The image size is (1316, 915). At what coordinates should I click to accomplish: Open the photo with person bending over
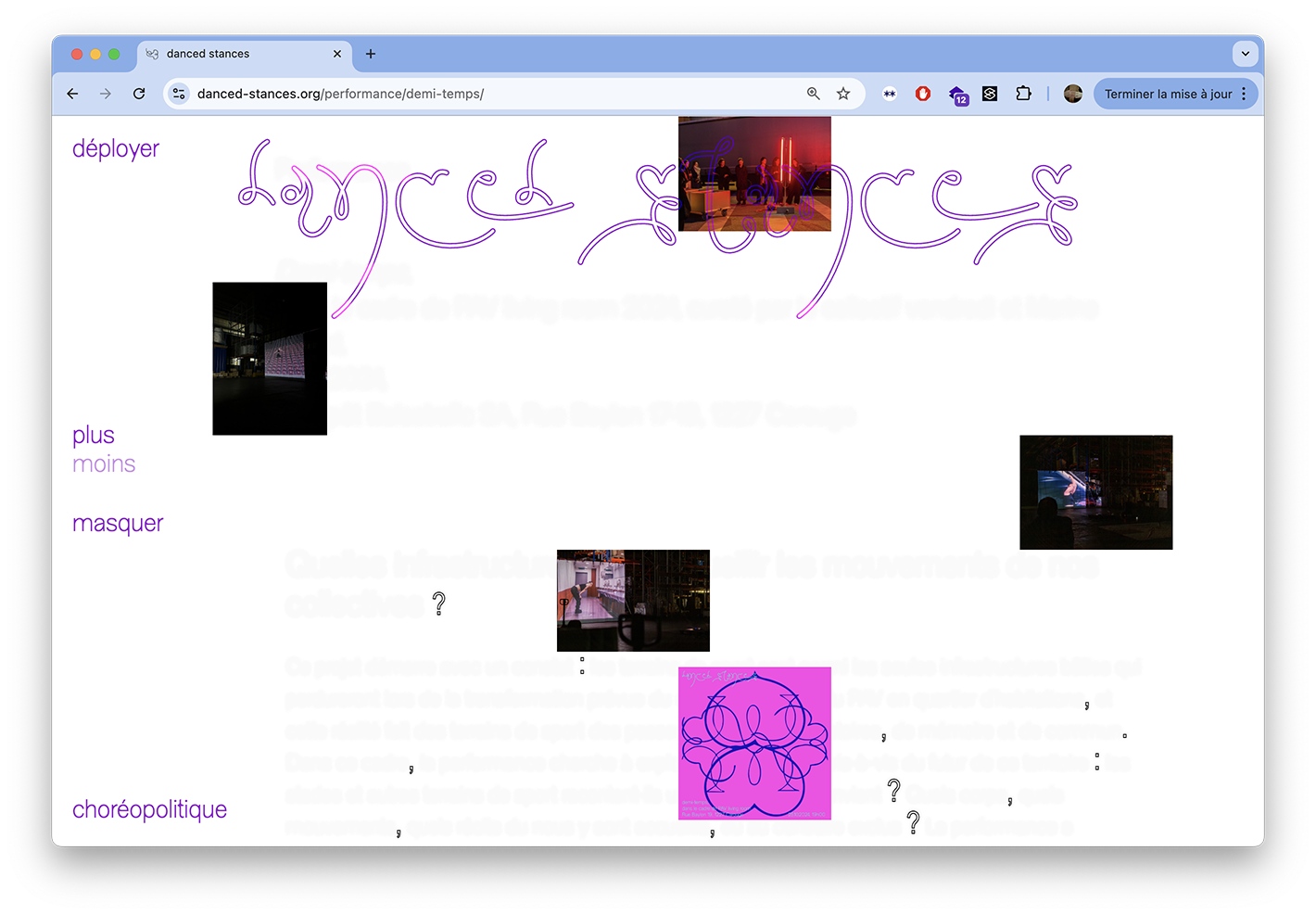(x=633, y=601)
